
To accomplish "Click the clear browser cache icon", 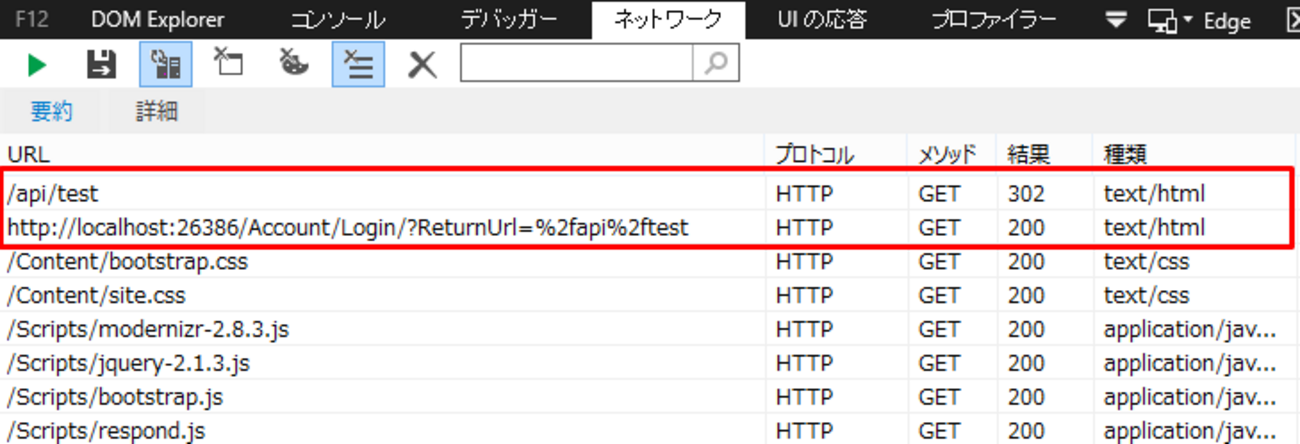I will pyautogui.click(x=229, y=66).
